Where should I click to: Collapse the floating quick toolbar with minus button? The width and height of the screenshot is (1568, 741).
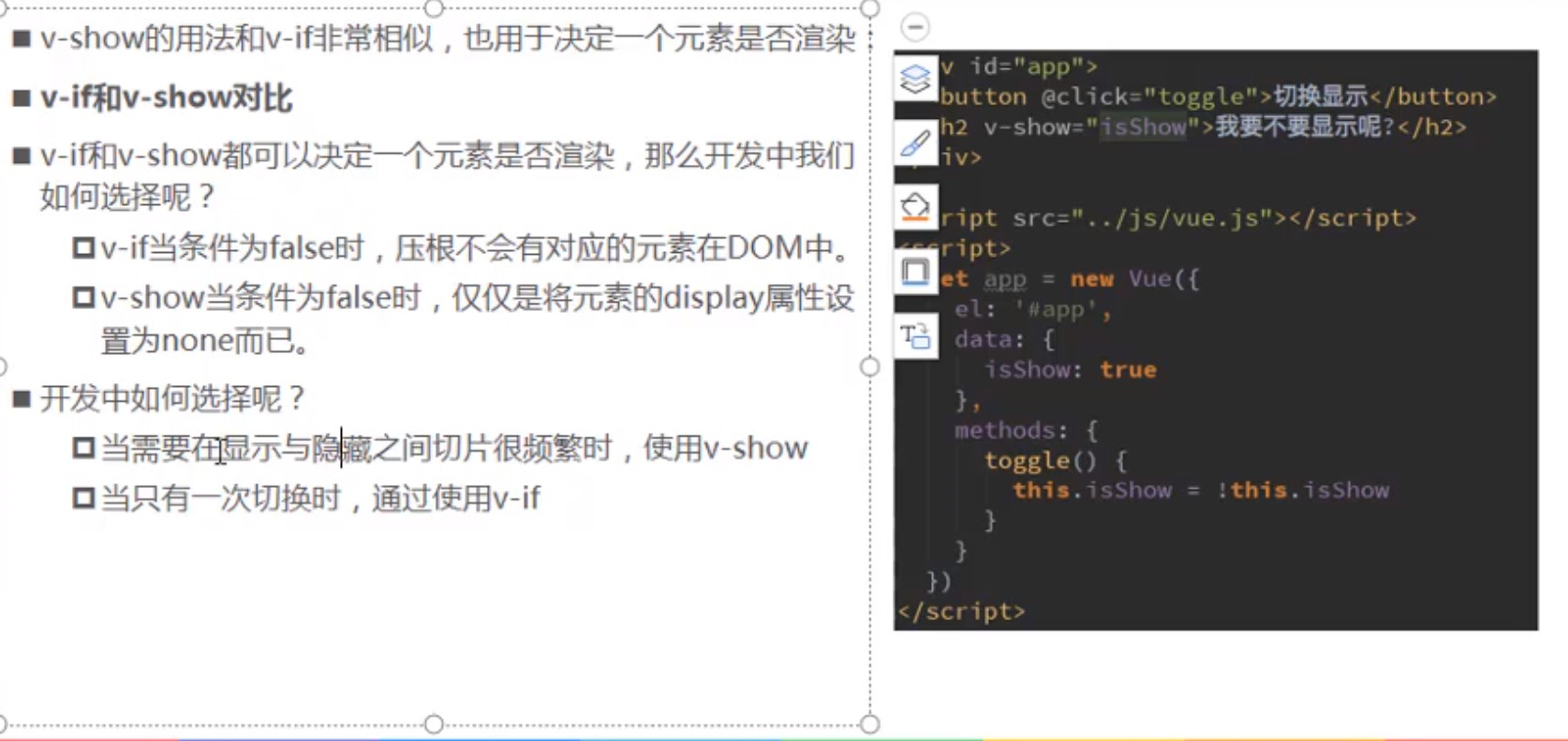tap(915, 27)
